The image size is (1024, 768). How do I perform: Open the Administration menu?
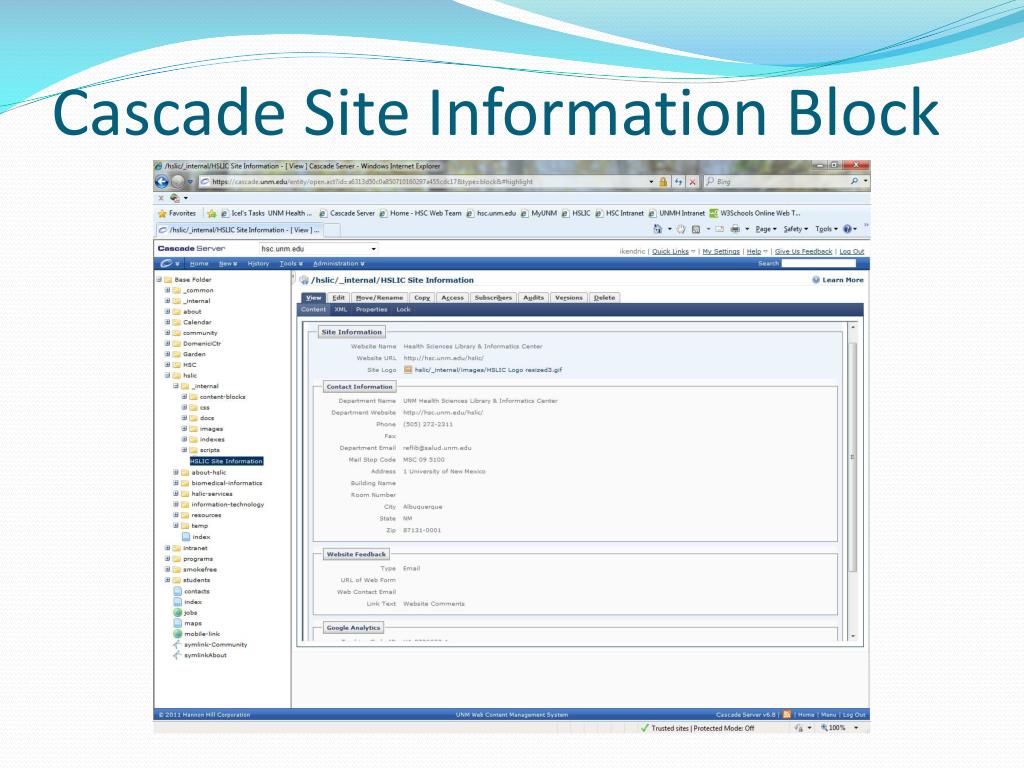coord(338,264)
